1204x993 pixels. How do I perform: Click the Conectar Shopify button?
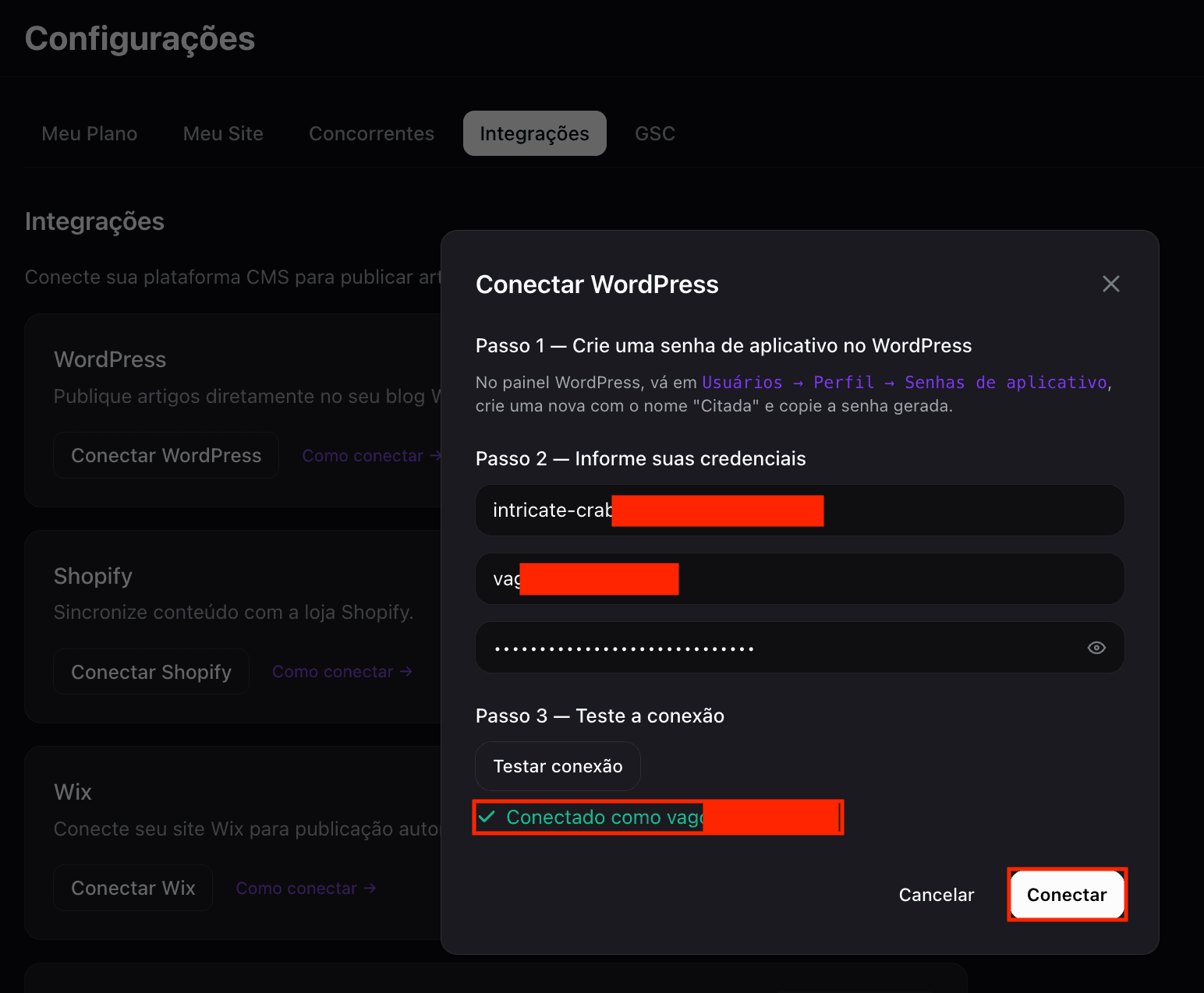[151, 672]
